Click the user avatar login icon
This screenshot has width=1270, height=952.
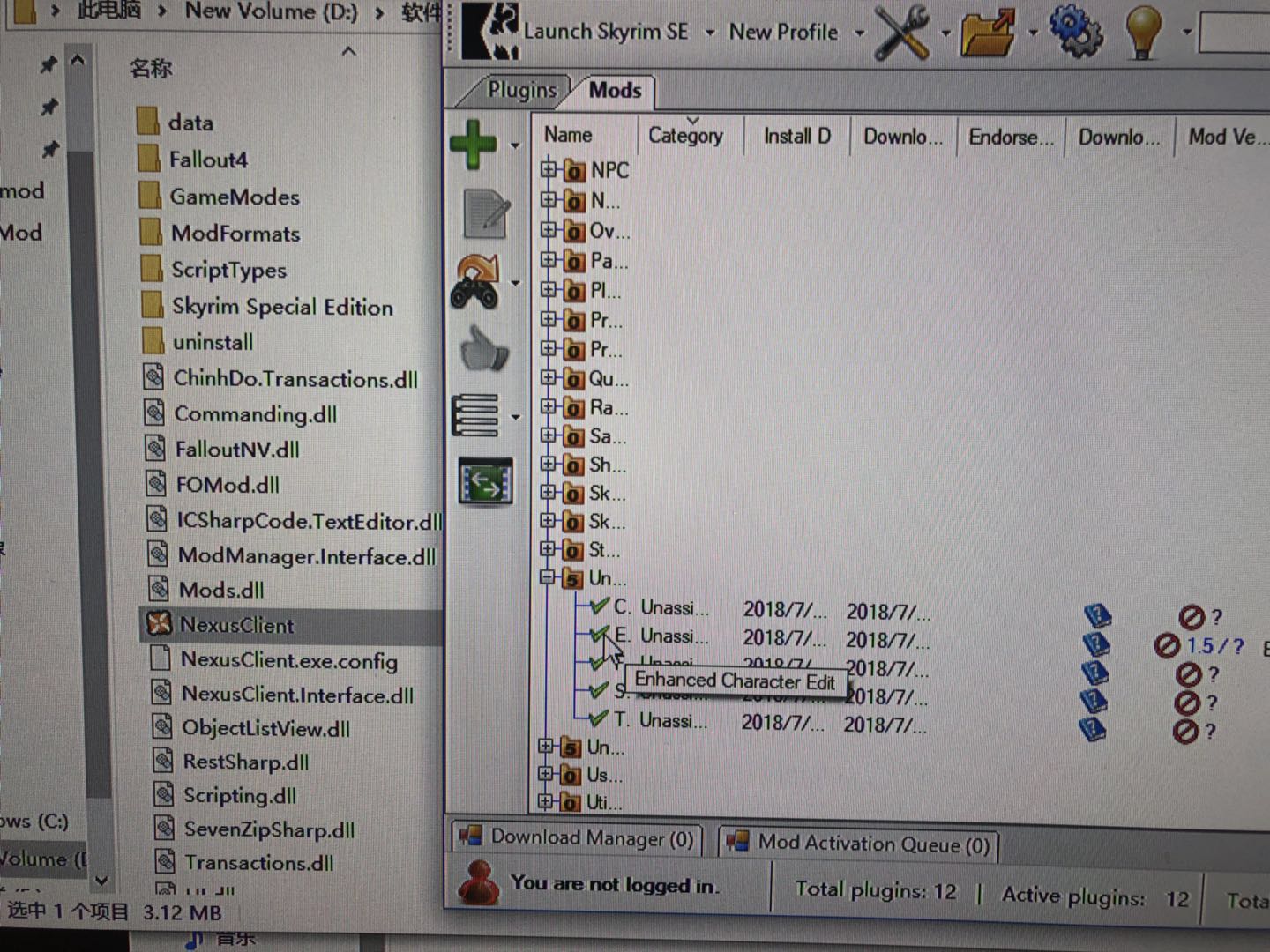(x=479, y=882)
